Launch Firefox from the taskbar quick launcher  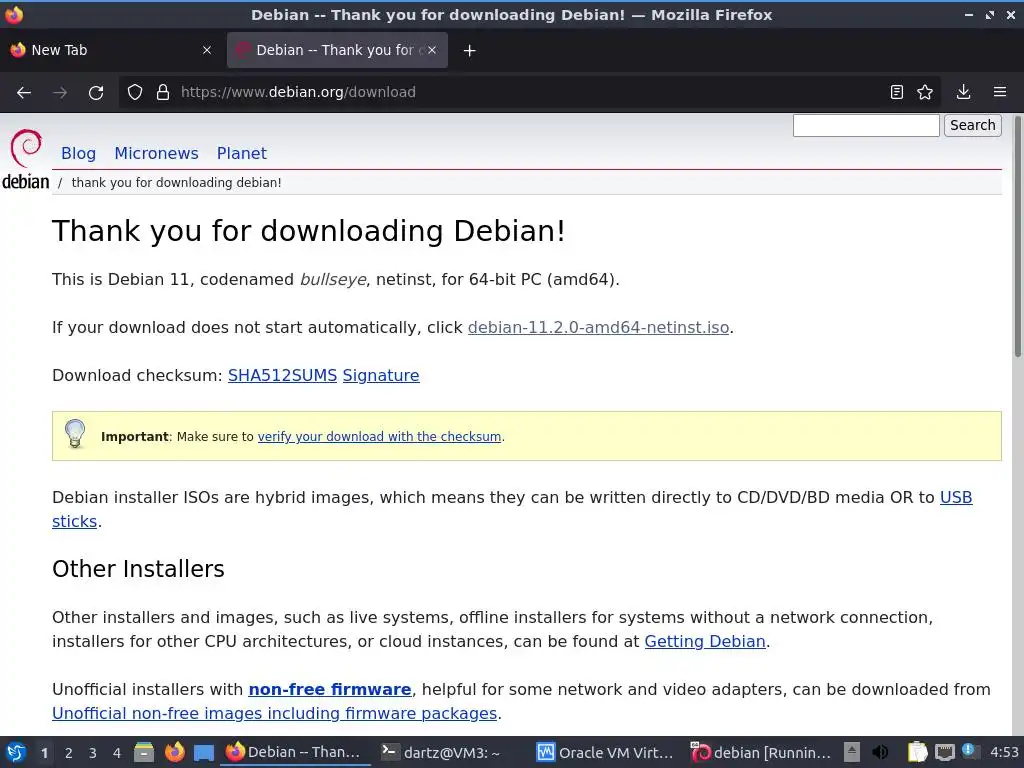174,752
